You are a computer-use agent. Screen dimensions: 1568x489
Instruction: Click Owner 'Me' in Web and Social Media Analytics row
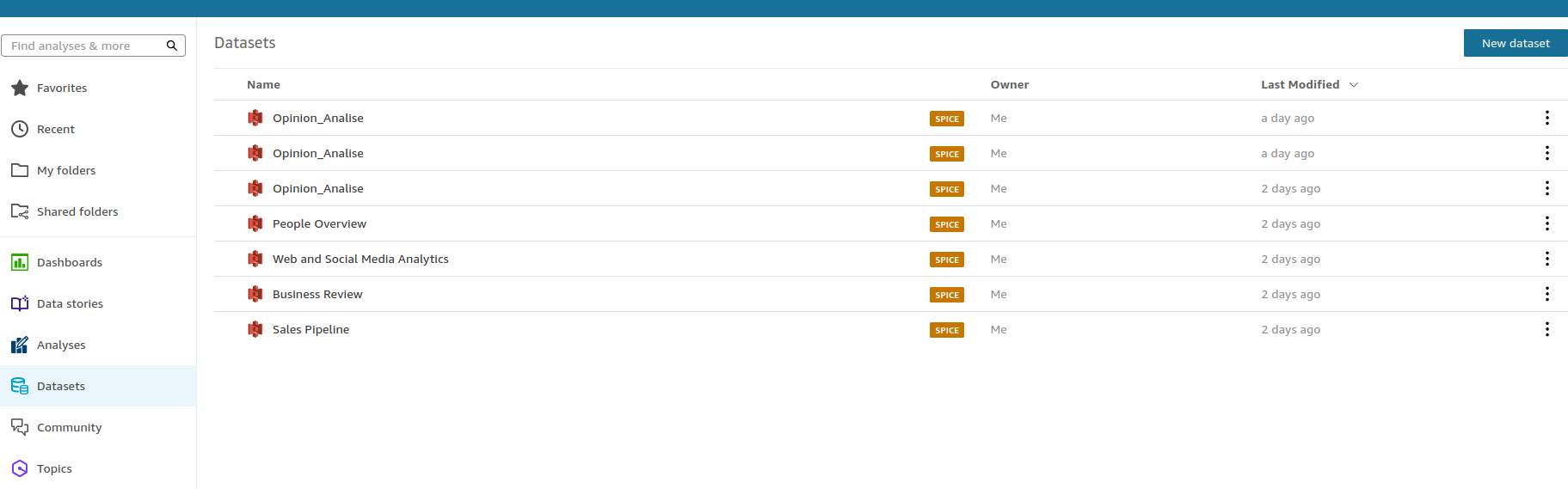tap(999, 259)
